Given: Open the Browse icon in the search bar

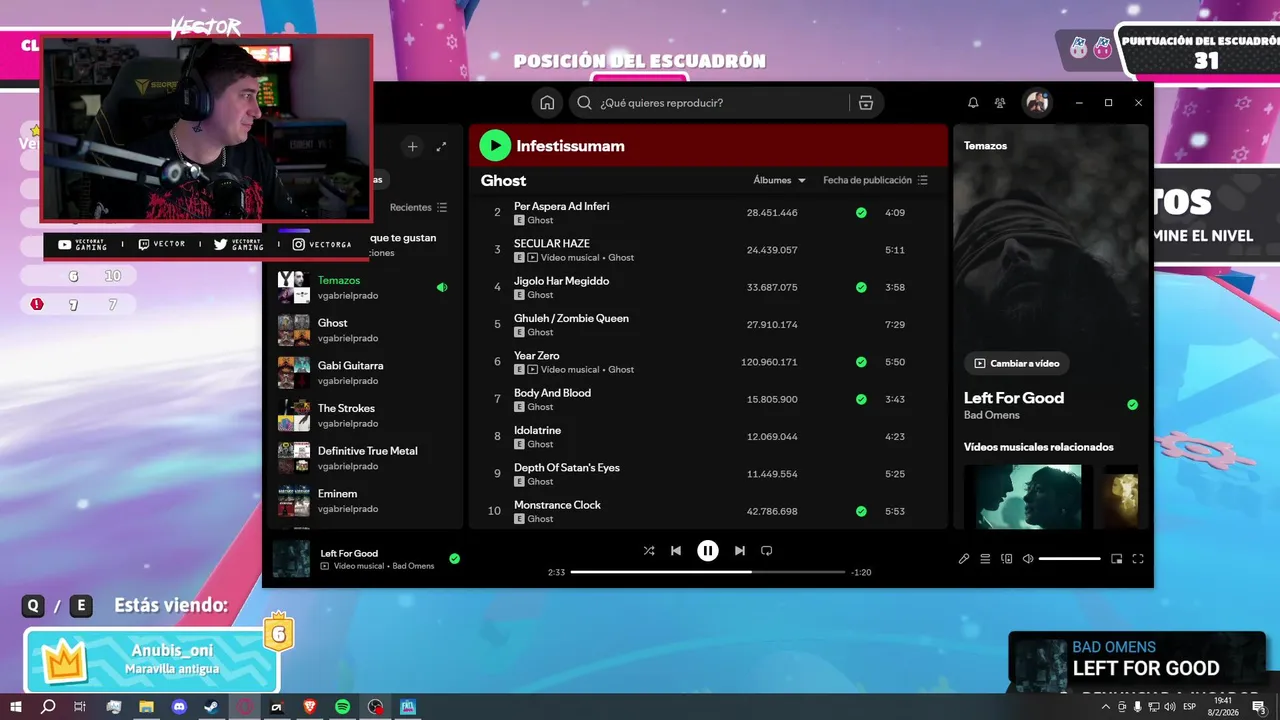Looking at the screenshot, I should coord(866,103).
